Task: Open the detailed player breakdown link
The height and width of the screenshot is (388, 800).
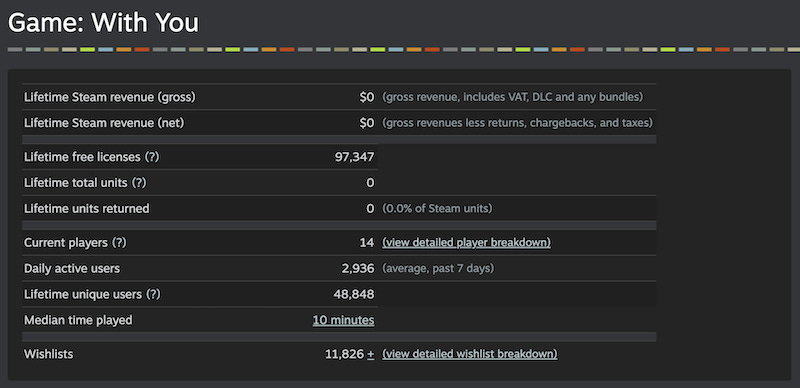Action: (466, 242)
